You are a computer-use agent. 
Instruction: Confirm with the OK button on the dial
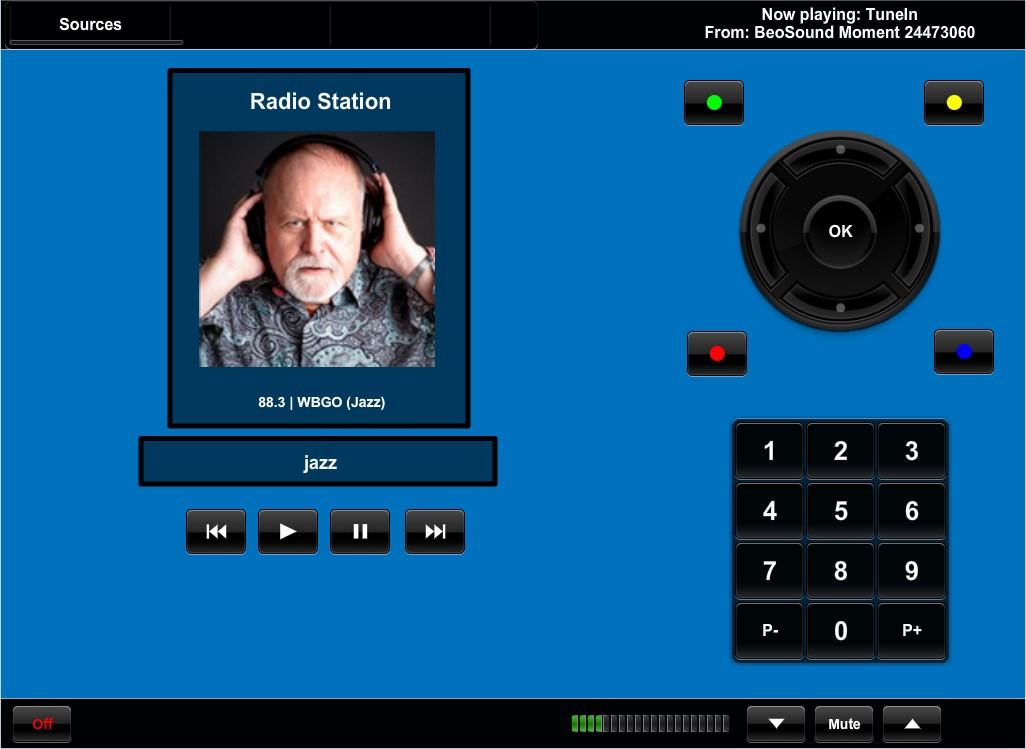(840, 231)
